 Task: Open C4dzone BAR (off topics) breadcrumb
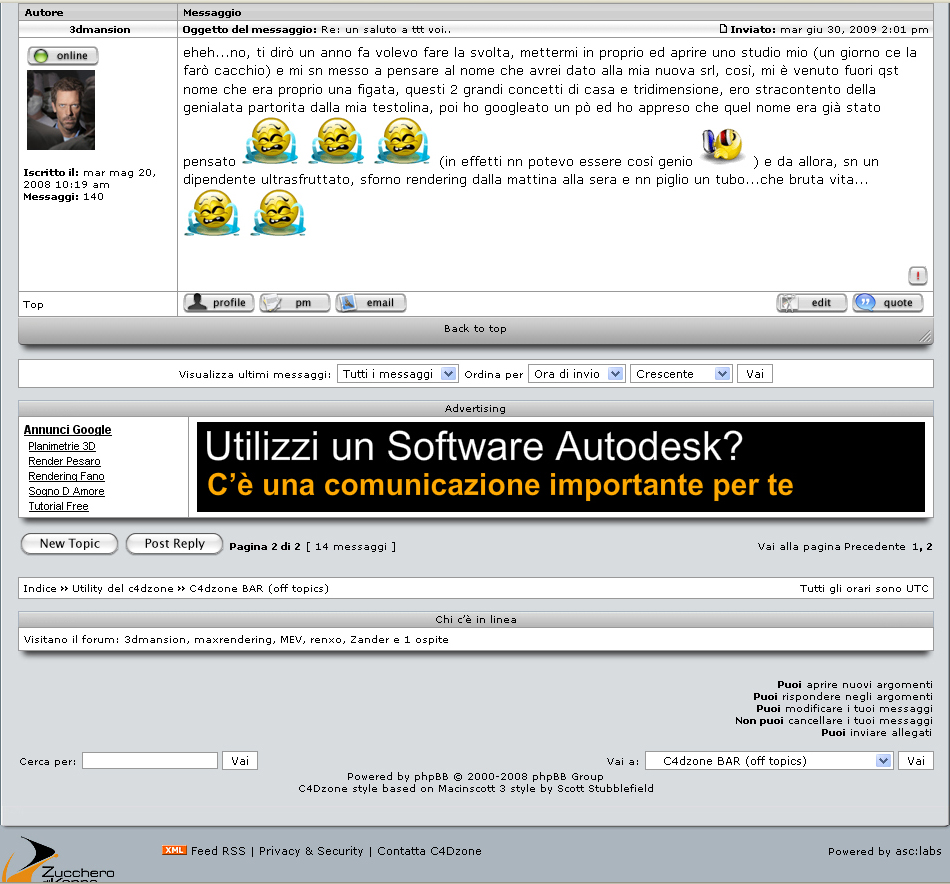[259, 588]
